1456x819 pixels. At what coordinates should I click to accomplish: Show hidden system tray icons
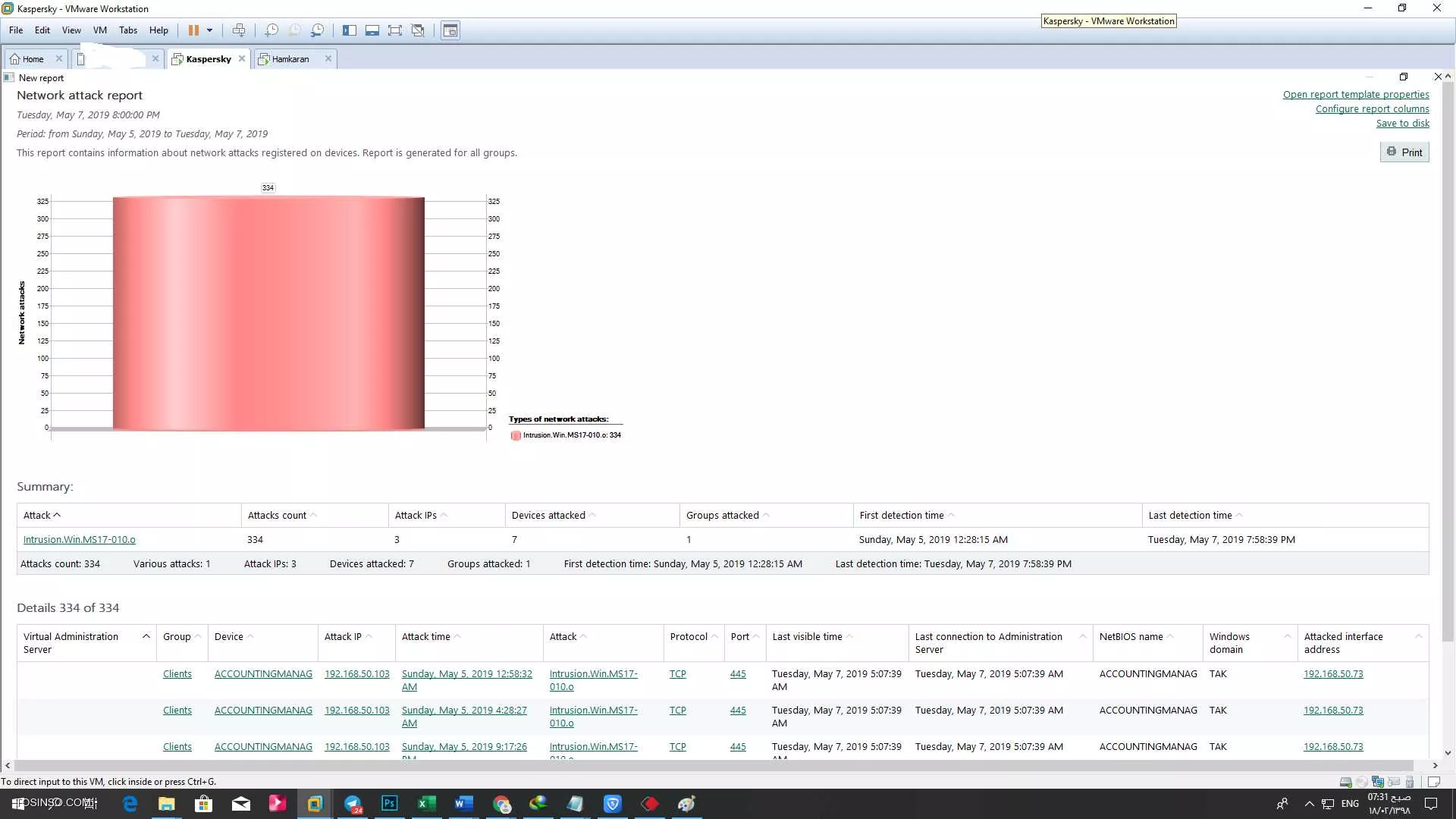tap(1309, 804)
